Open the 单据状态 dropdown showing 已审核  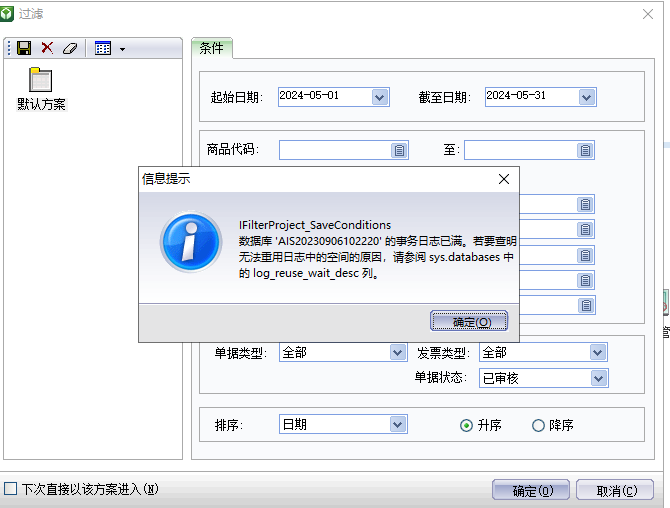598,378
